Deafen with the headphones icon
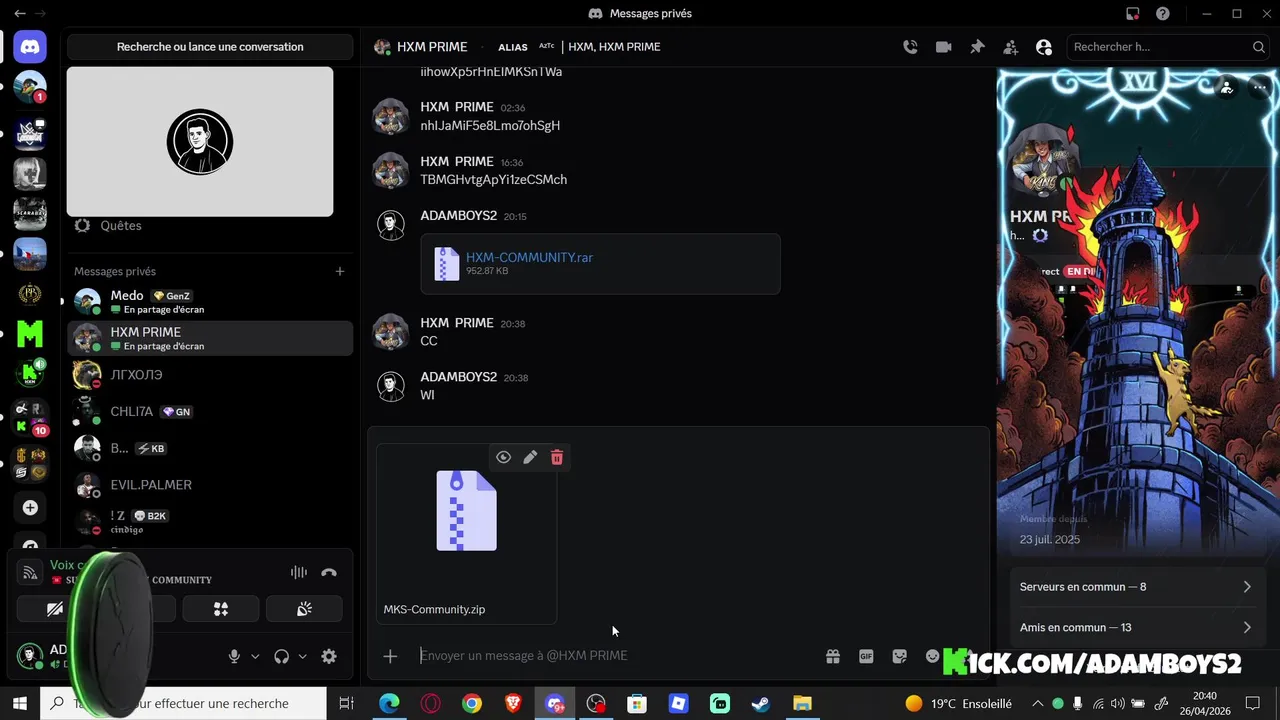This screenshot has width=1280, height=720. (x=281, y=656)
